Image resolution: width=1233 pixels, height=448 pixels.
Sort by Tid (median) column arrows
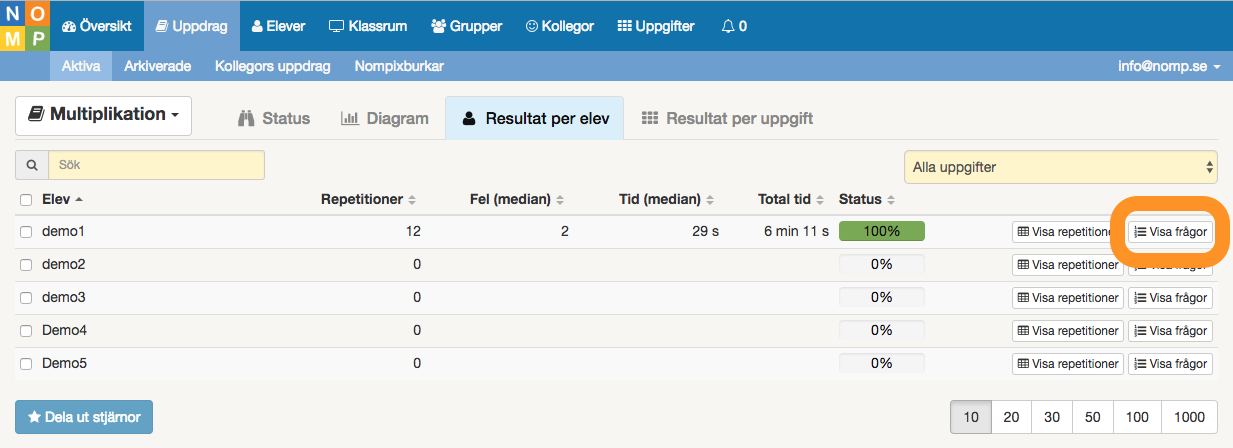pos(710,200)
